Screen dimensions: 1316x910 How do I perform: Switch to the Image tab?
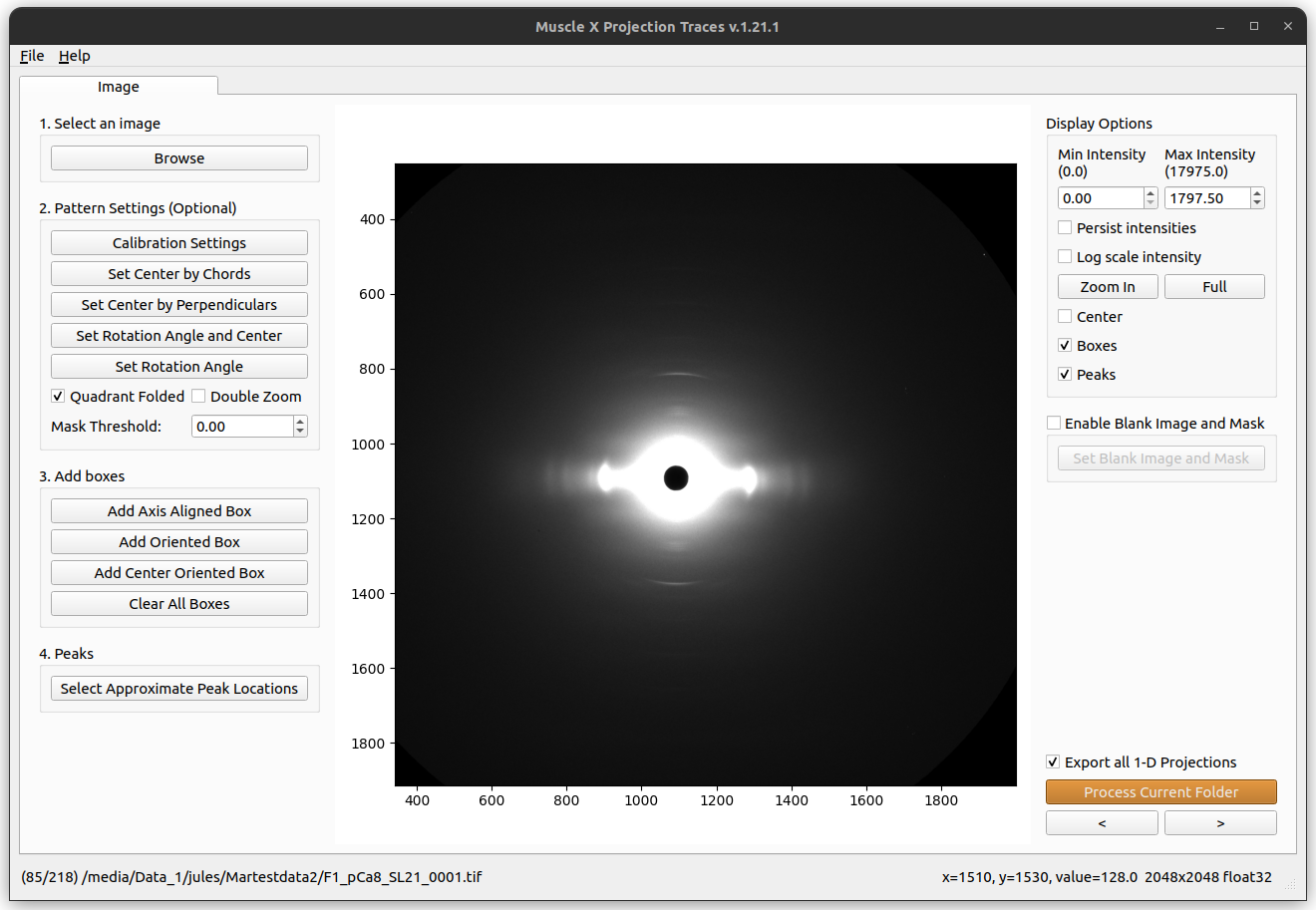[x=119, y=87]
